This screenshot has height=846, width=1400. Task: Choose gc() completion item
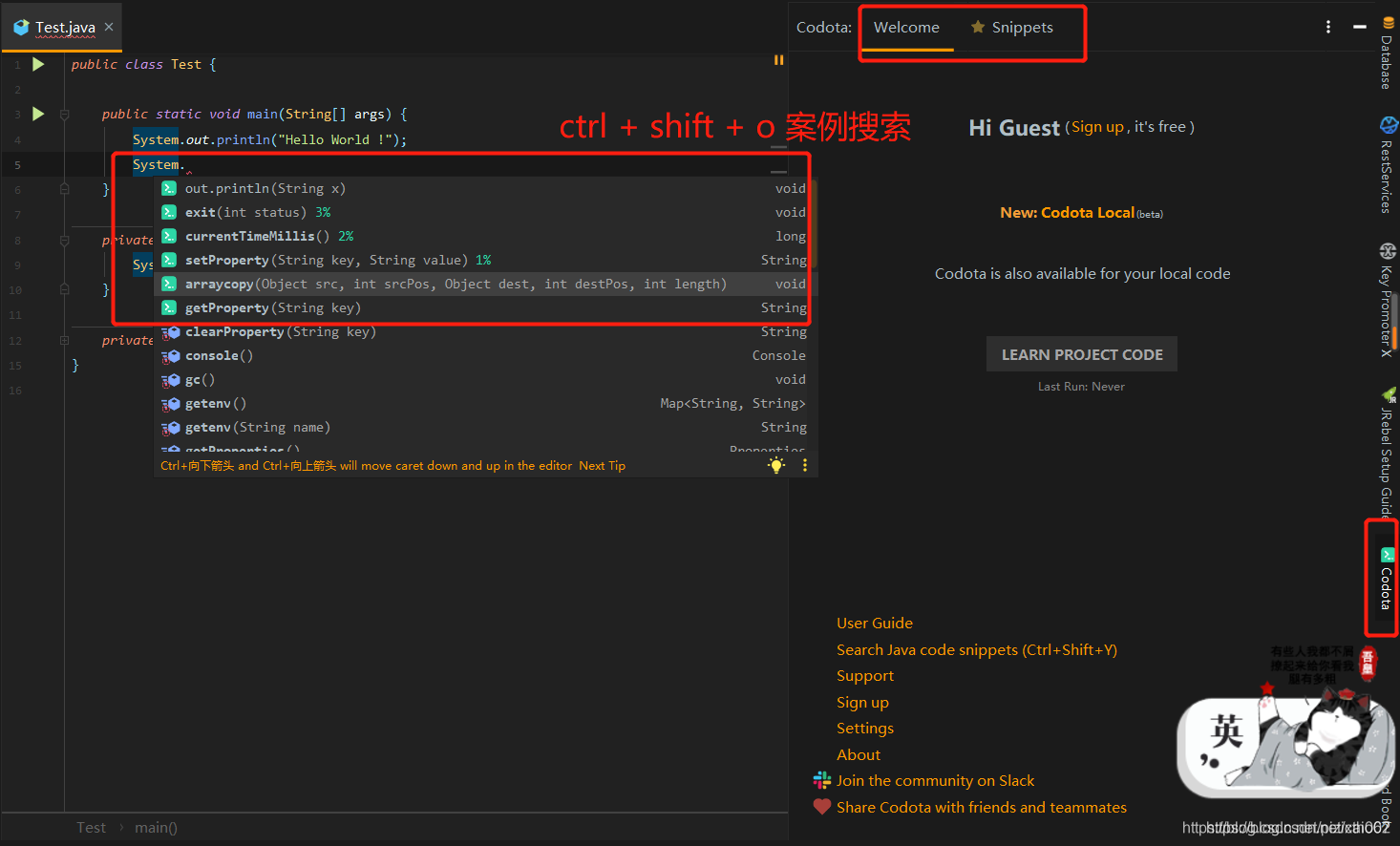coord(485,379)
